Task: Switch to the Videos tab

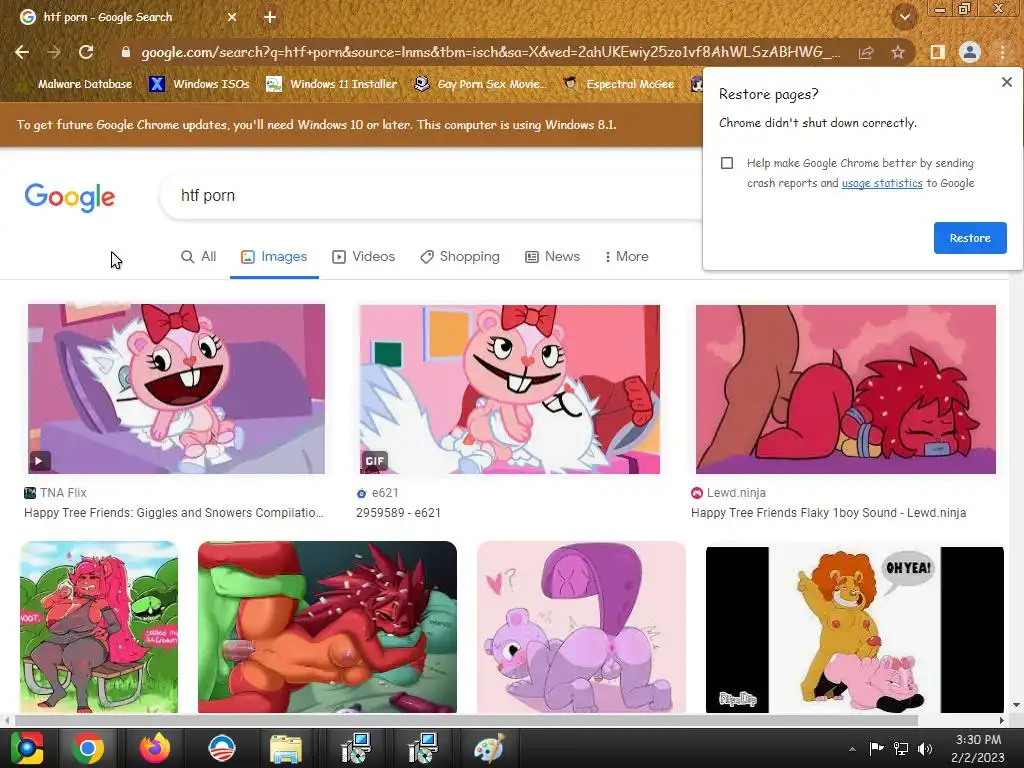Action: (x=364, y=257)
